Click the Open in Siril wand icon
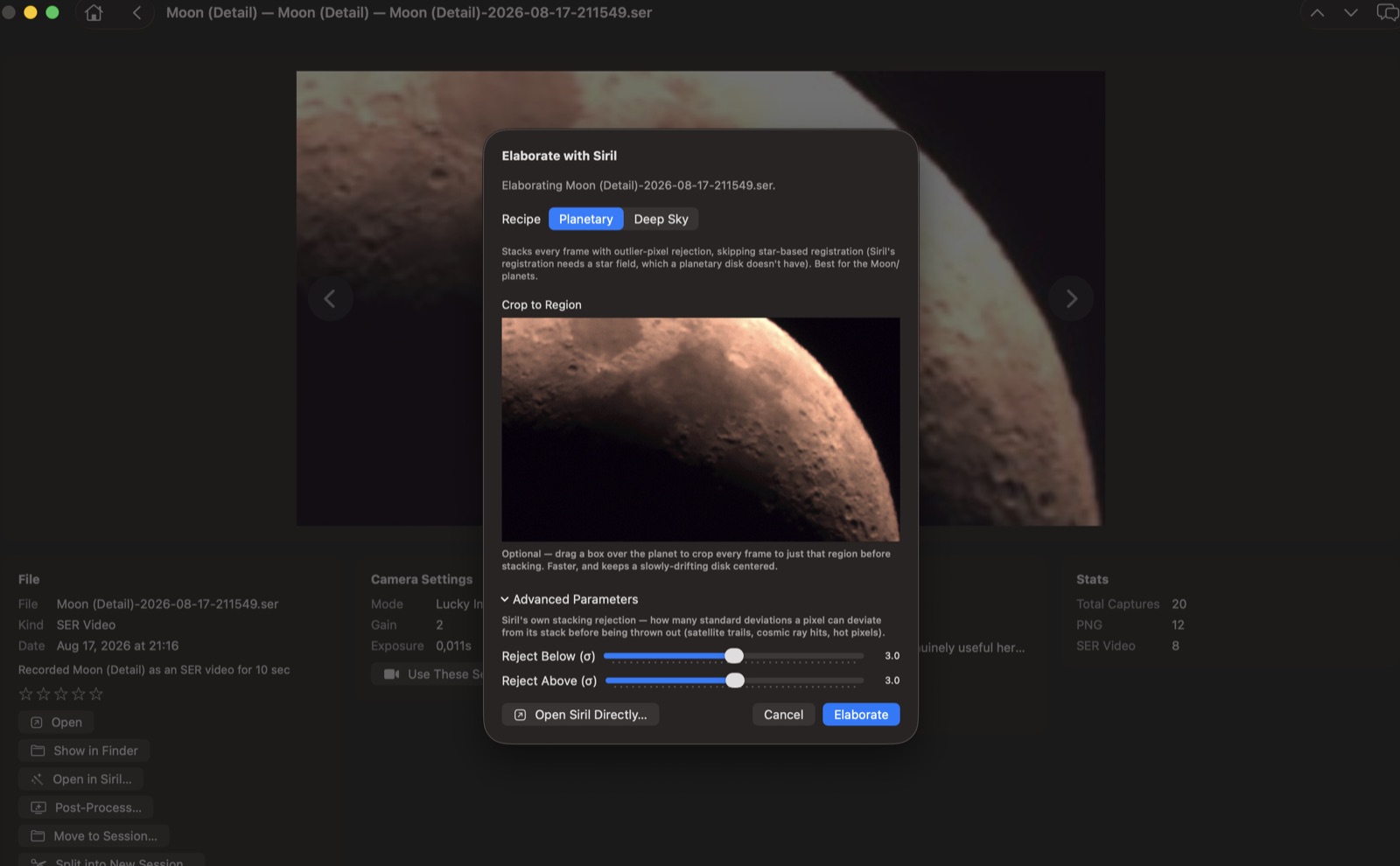 pyautogui.click(x=37, y=779)
